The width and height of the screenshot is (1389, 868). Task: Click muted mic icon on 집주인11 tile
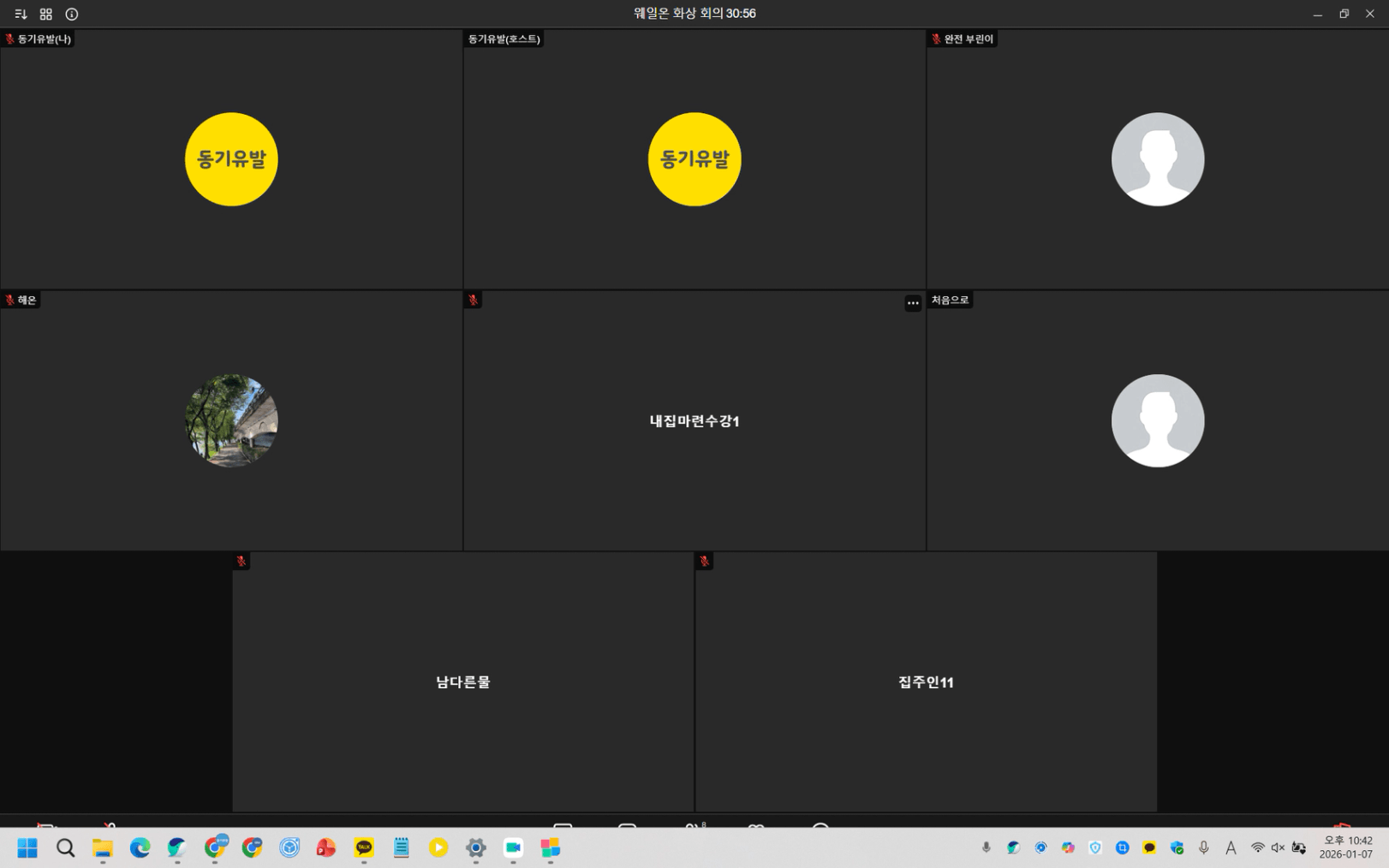tap(704, 562)
